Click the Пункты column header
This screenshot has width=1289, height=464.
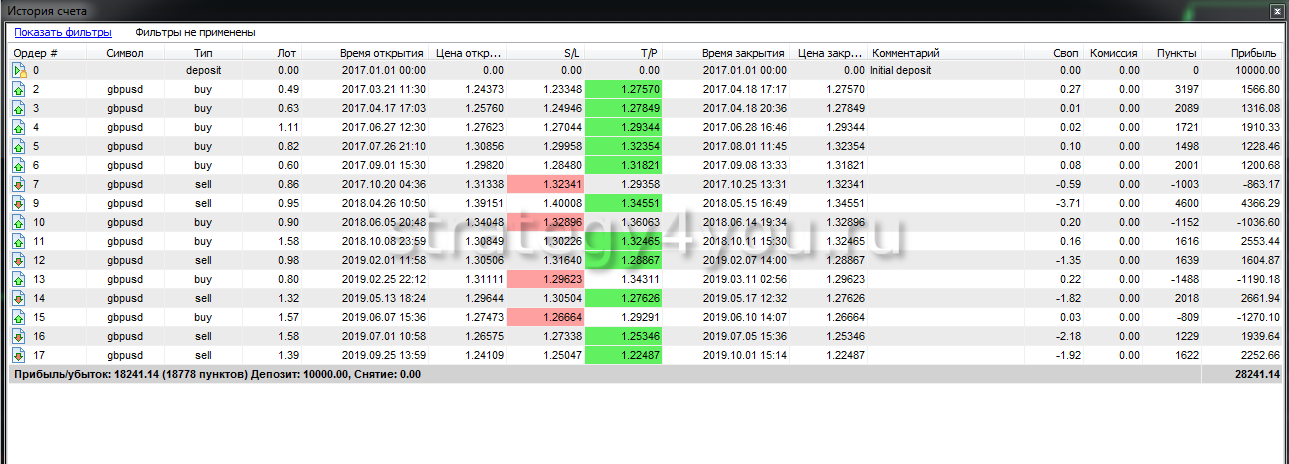(1176, 53)
